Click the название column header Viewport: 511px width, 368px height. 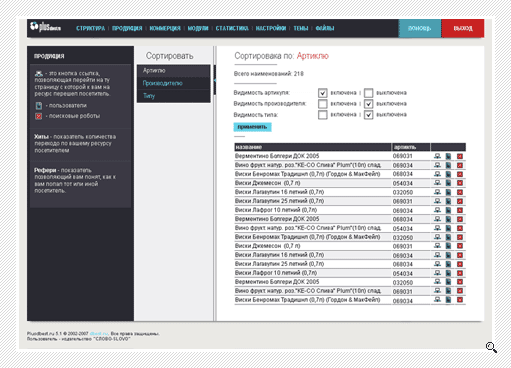313,147
